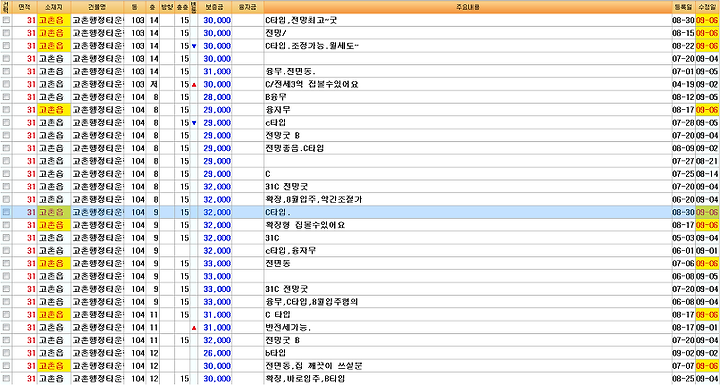Tick the checkbox for the 확장형 집볼수있어요 row
Image resolution: width=720 pixels, height=385 pixels.
[6, 225]
